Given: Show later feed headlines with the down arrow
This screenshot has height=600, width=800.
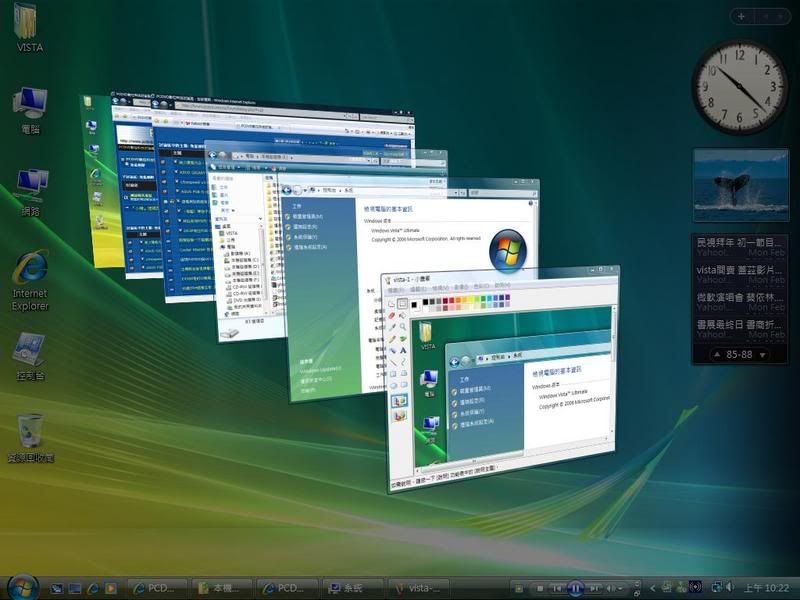Looking at the screenshot, I should click(763, 355).
